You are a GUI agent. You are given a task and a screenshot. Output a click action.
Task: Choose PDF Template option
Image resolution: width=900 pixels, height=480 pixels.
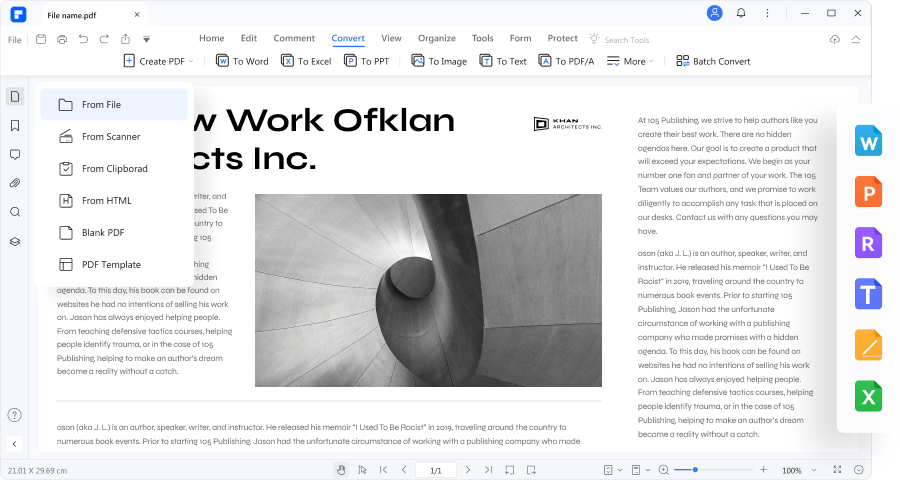coord(114,264)
